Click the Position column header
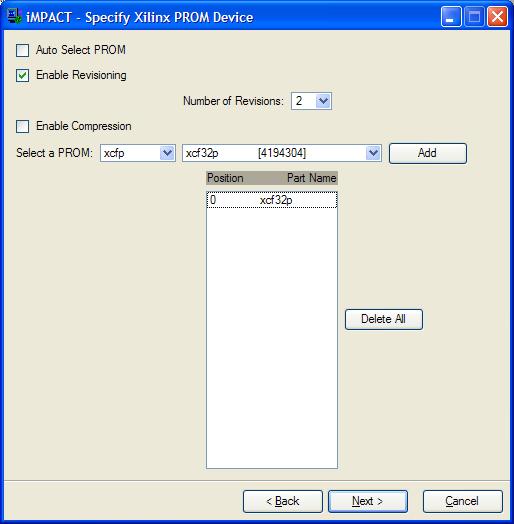This screenshot has height=524, width=514. 225,178
